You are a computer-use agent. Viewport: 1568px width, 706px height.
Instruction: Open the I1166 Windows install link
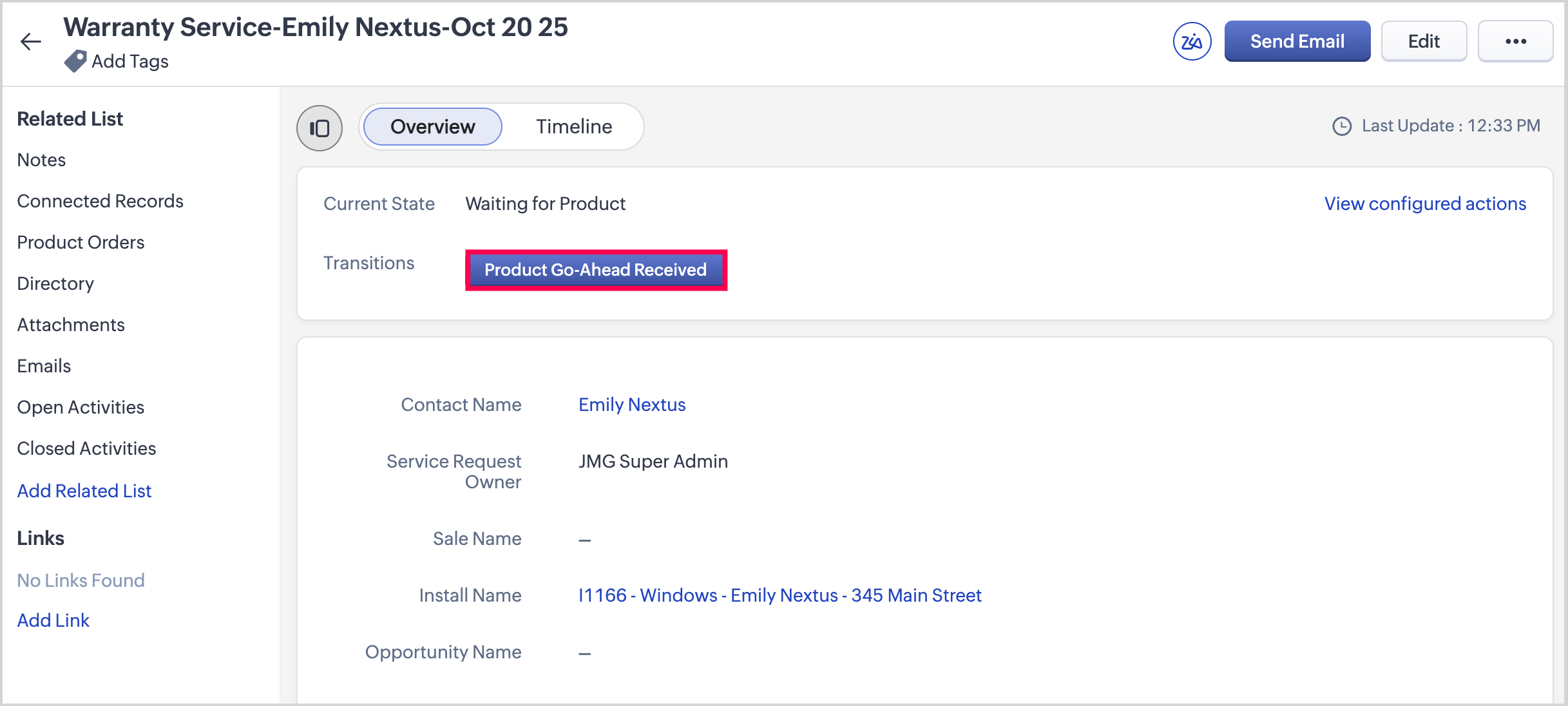point(779,595)
